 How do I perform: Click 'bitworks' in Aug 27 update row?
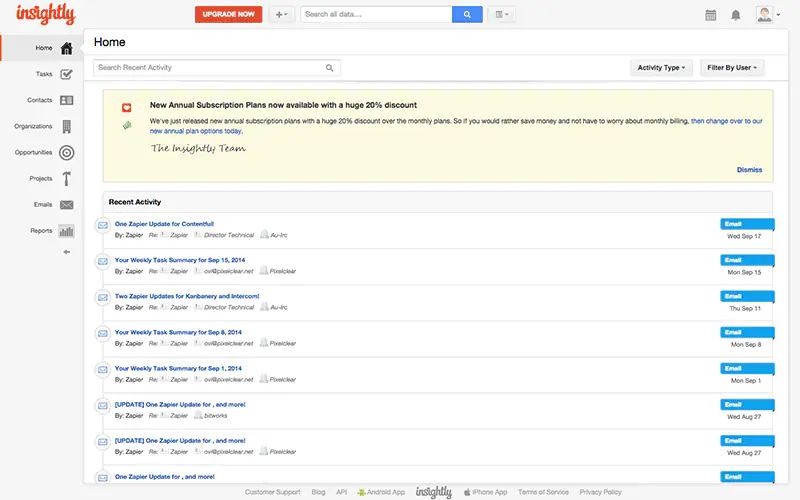click(215, 416)
